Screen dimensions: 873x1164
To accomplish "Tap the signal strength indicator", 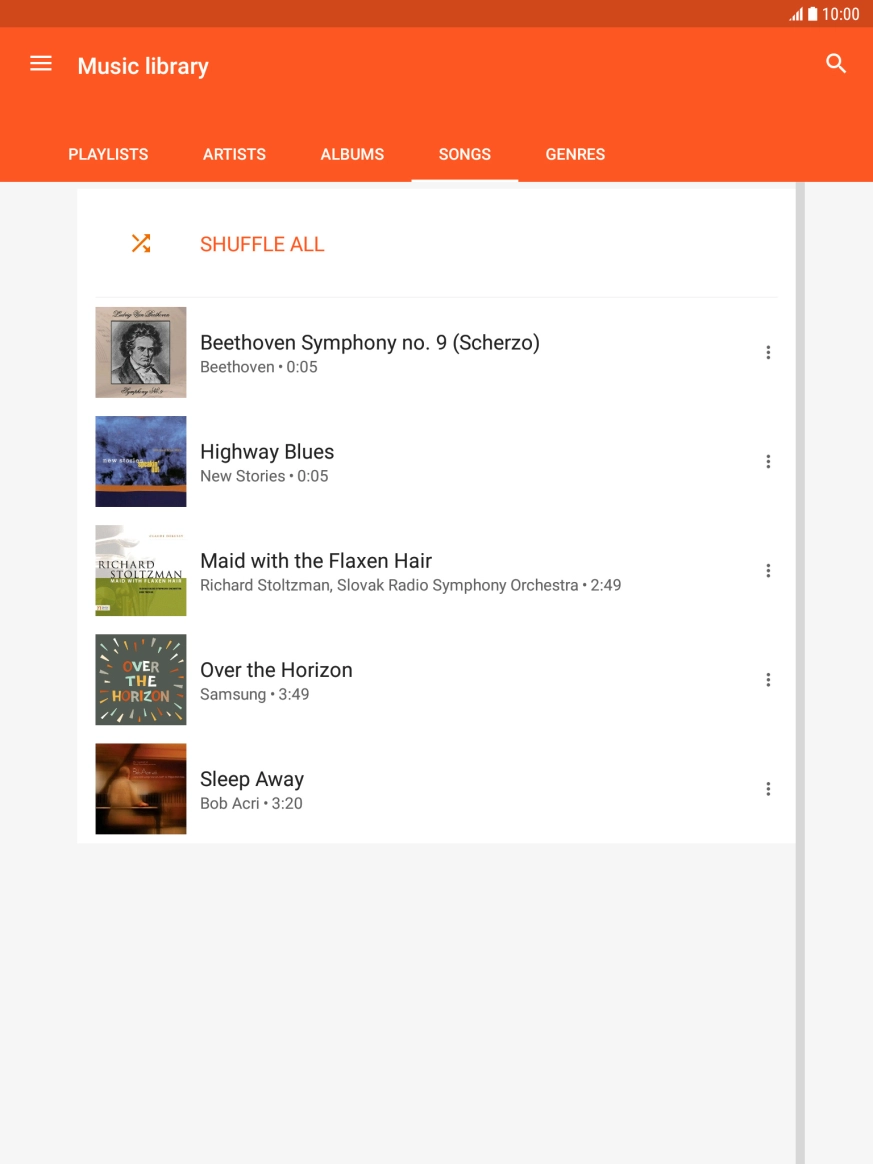I will (x=797, y=13).
